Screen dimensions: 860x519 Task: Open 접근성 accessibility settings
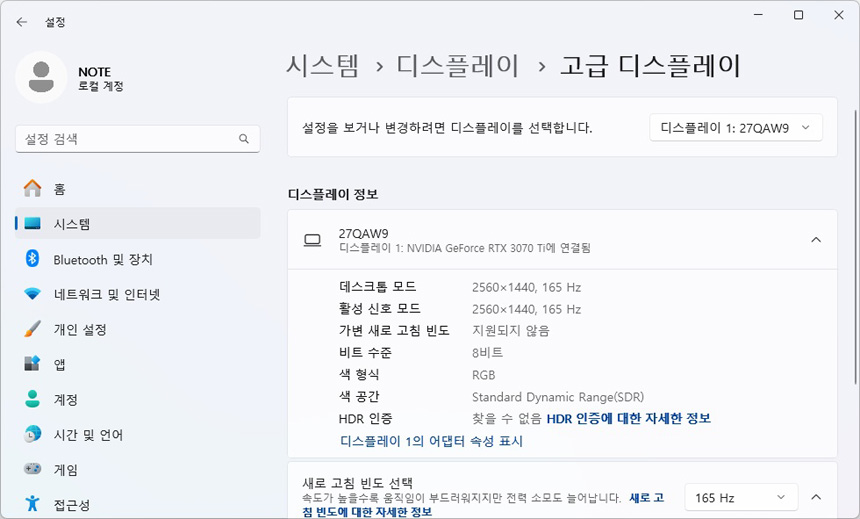[72, 505]
